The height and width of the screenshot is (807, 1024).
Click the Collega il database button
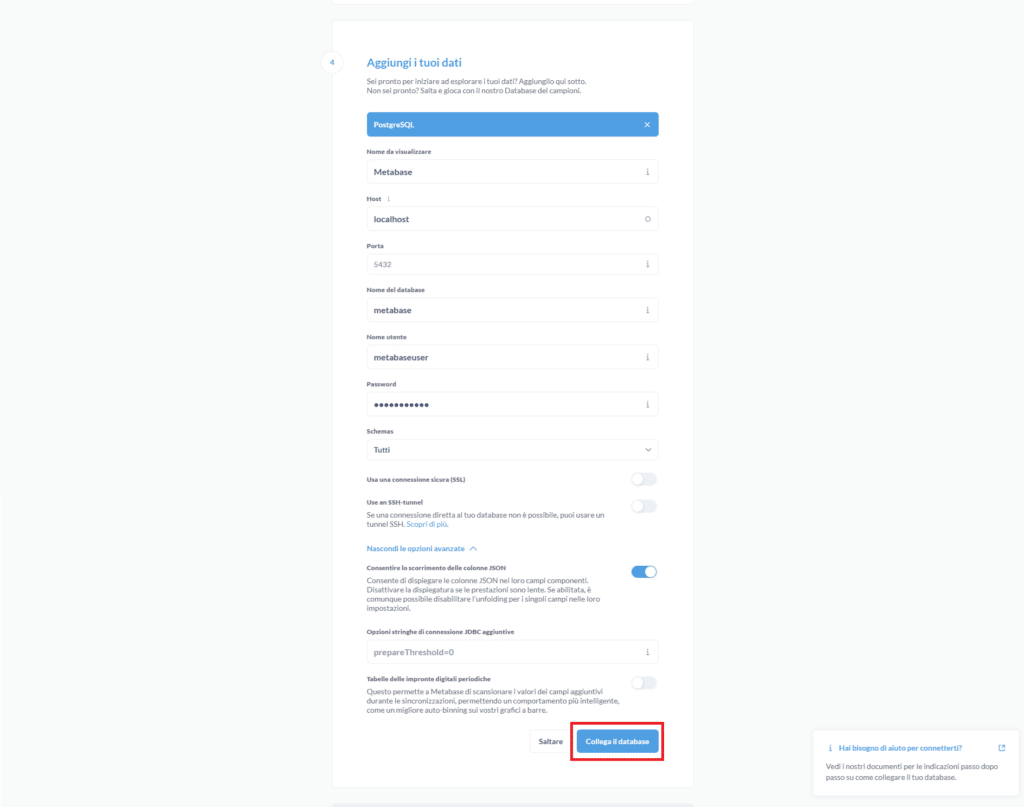click(617, 741)
